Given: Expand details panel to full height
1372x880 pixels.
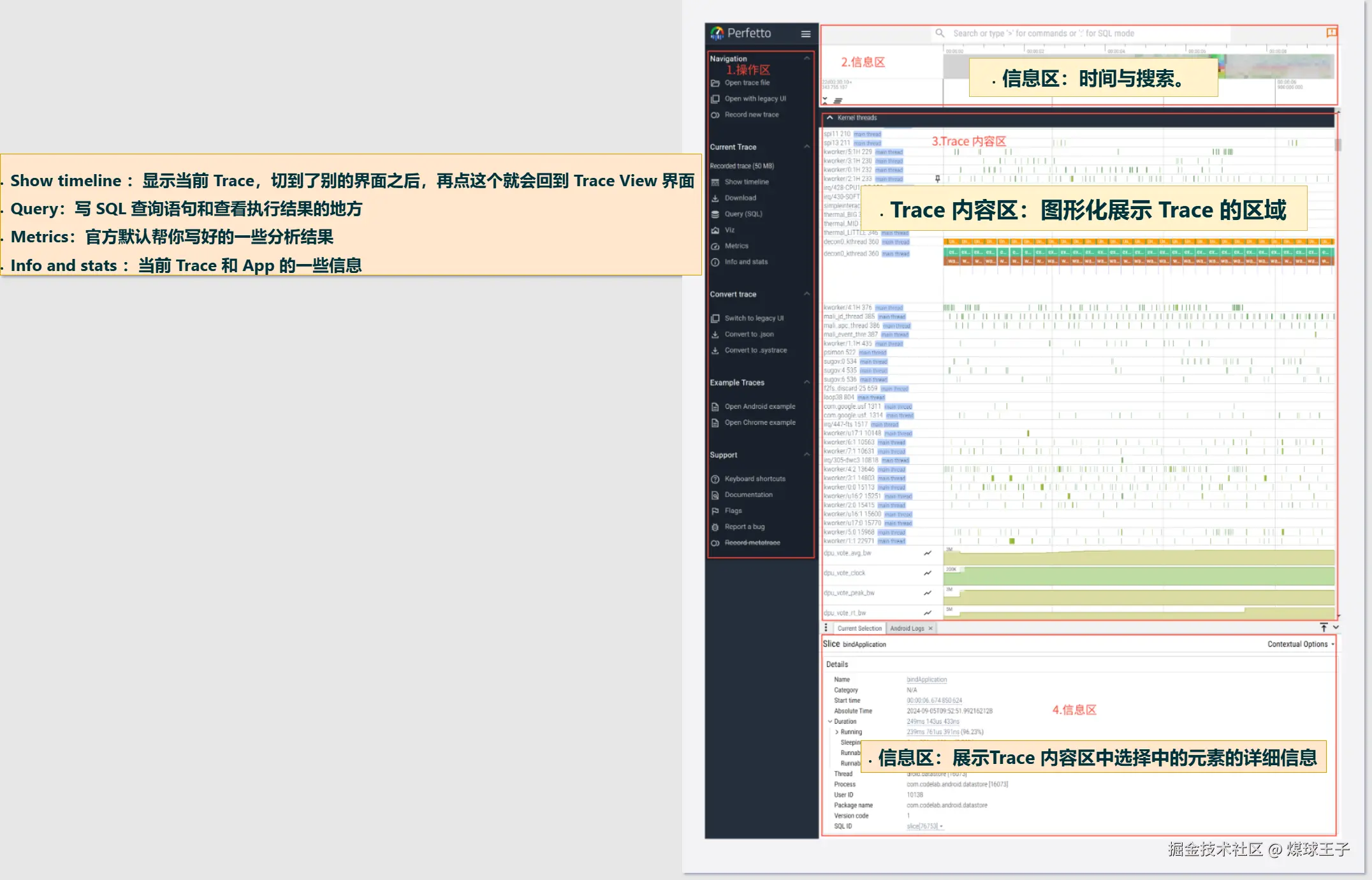Looking at the screenshot, I should pyautogui.click(x=1324, y=627).
